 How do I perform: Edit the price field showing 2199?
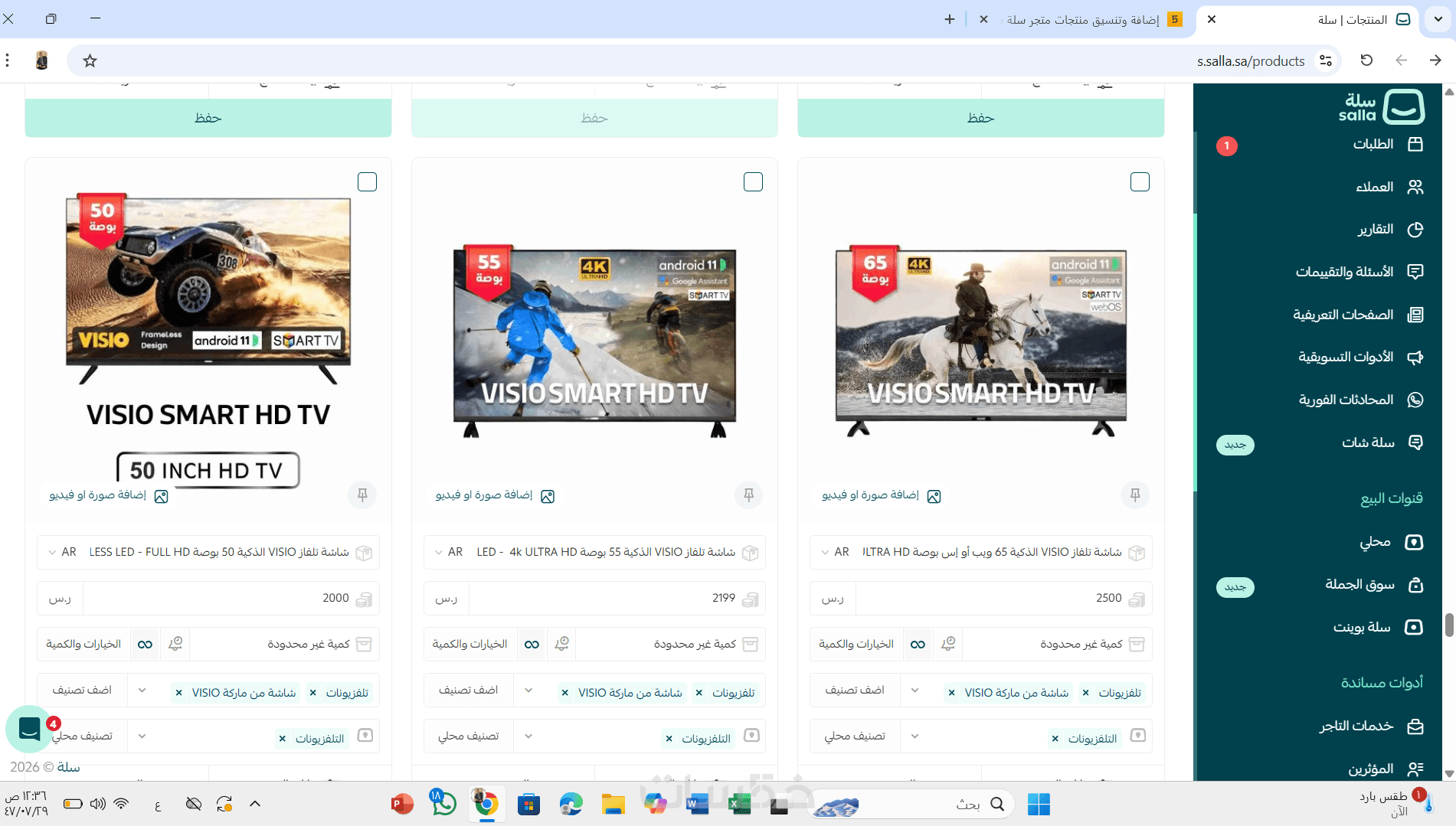[x=616, y=598]
